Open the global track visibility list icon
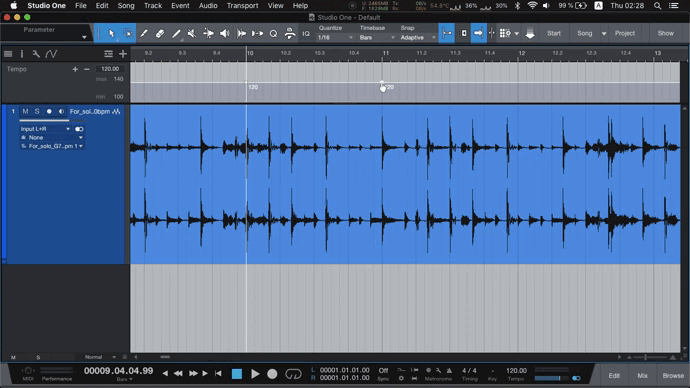Screen dimensions: 690x388 coord(108,54)
